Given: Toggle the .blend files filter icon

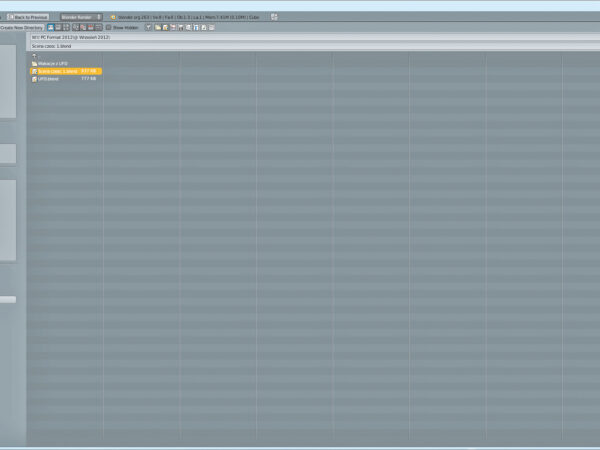Looking at the screenshot, I should [165, 28].
